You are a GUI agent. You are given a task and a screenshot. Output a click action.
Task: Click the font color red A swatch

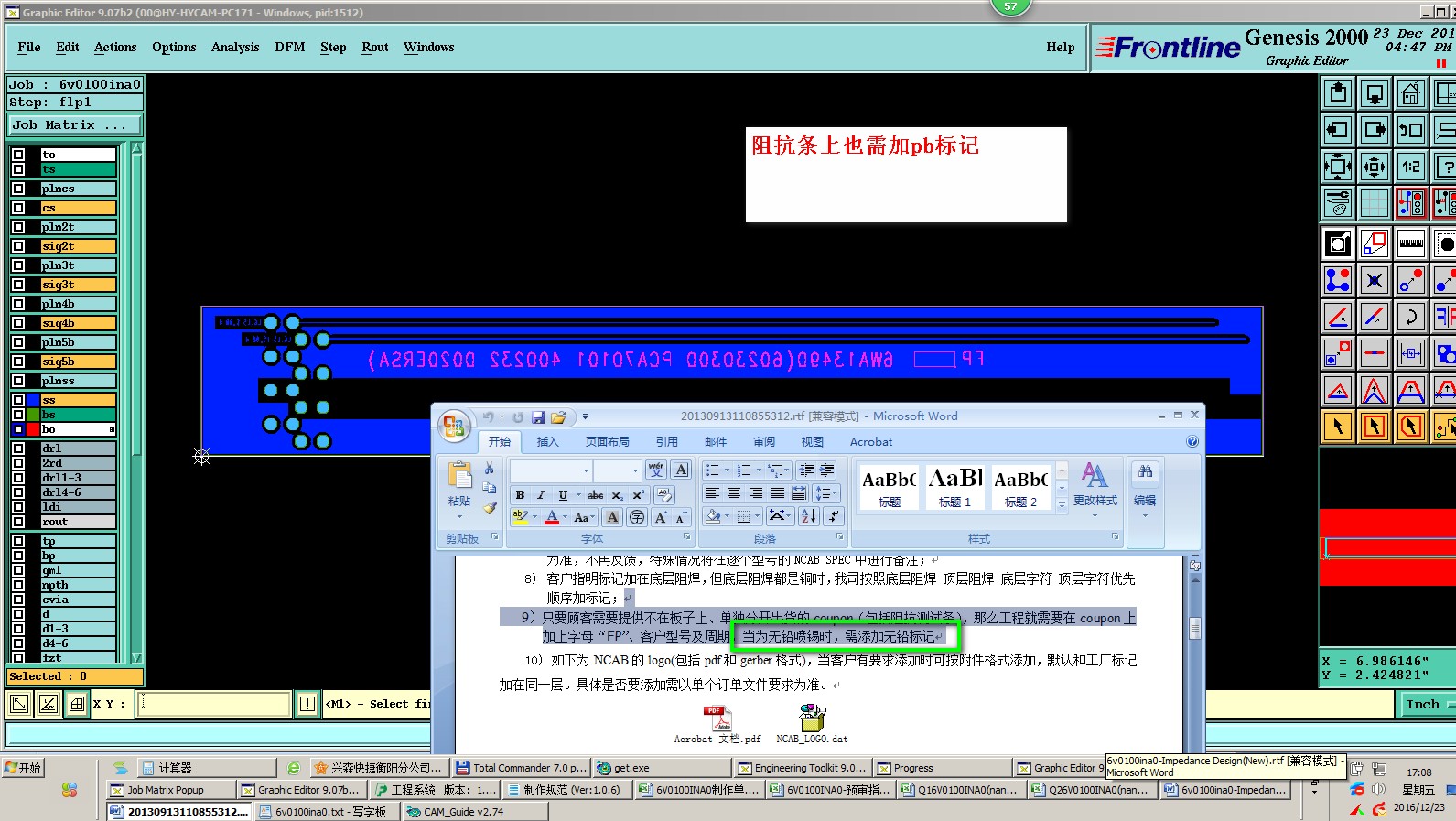pos(552,517)
